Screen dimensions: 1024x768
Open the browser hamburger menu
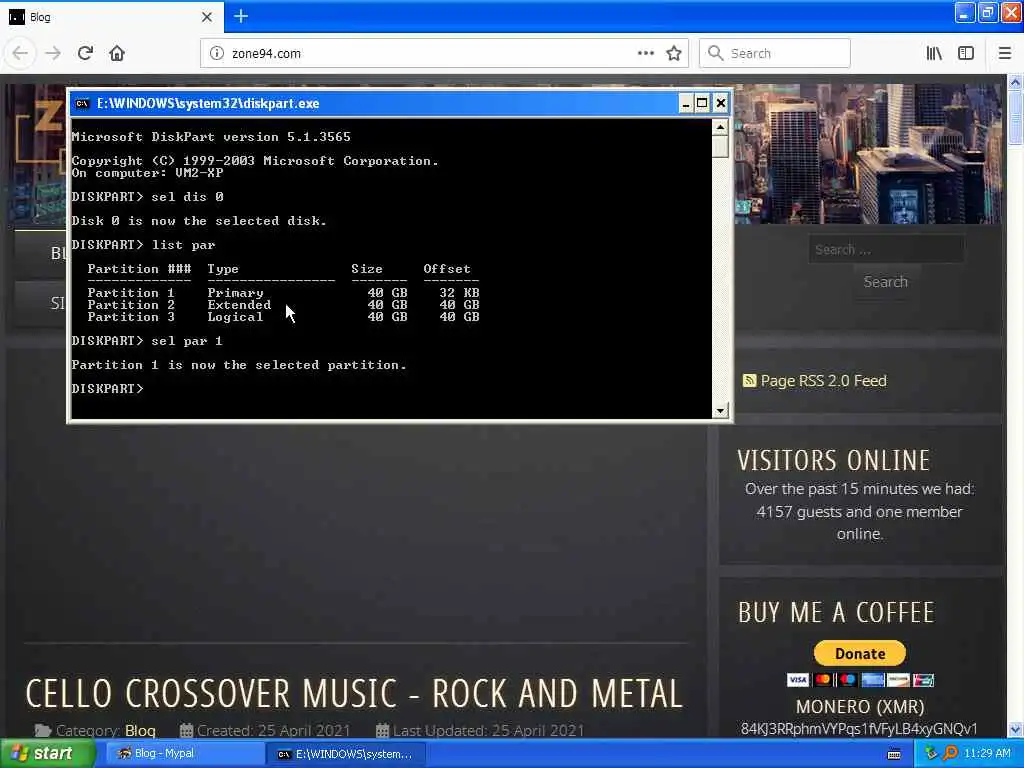(1005, 54)
